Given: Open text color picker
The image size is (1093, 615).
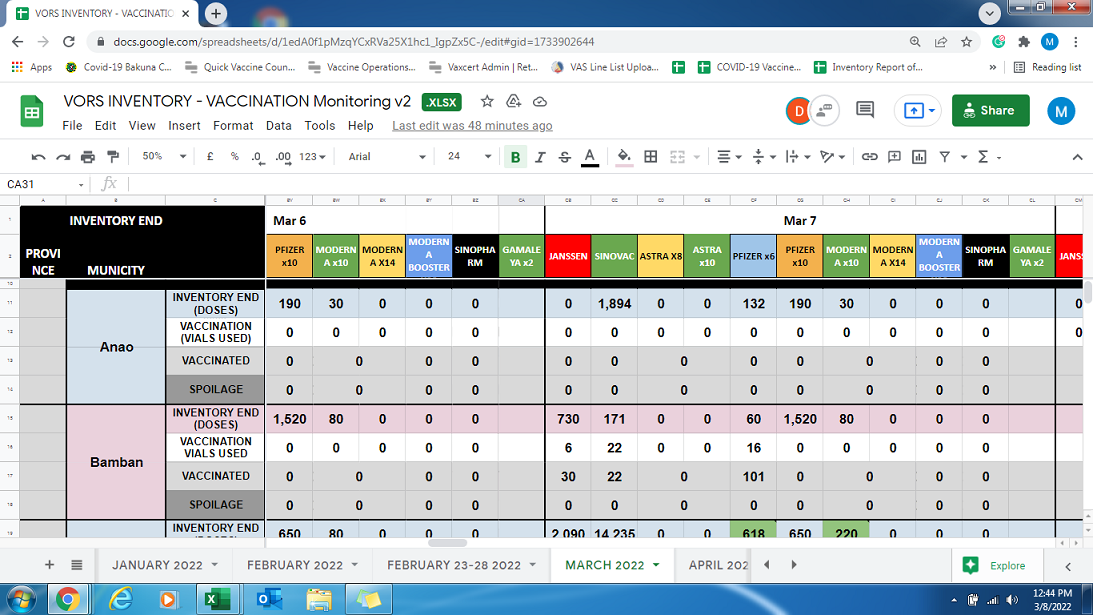Looking at the screenshot, I should point(590,157).
